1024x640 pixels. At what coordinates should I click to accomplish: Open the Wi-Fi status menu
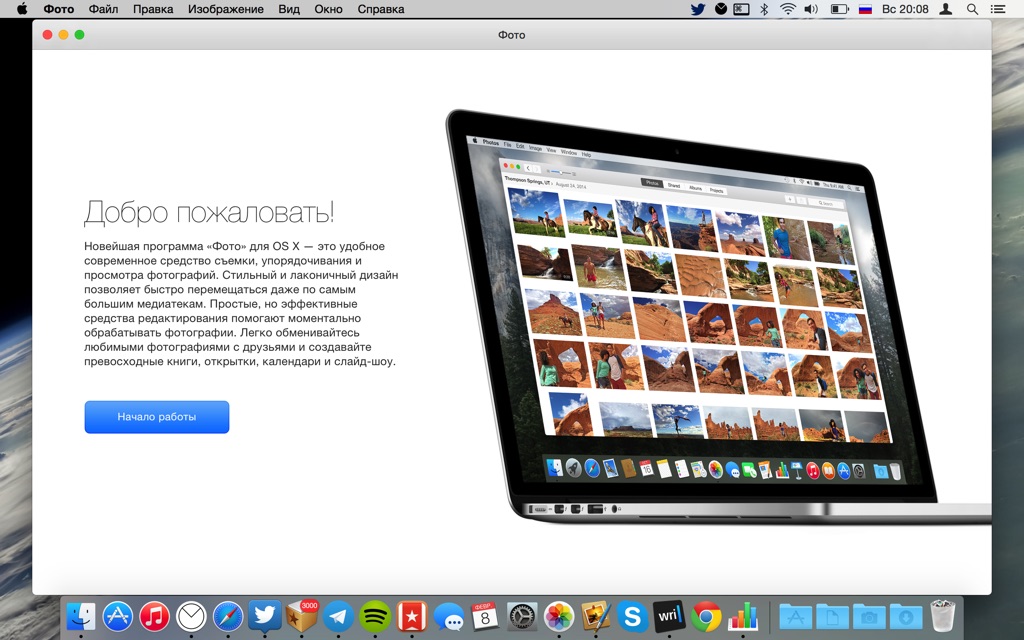tap(788, 9)
